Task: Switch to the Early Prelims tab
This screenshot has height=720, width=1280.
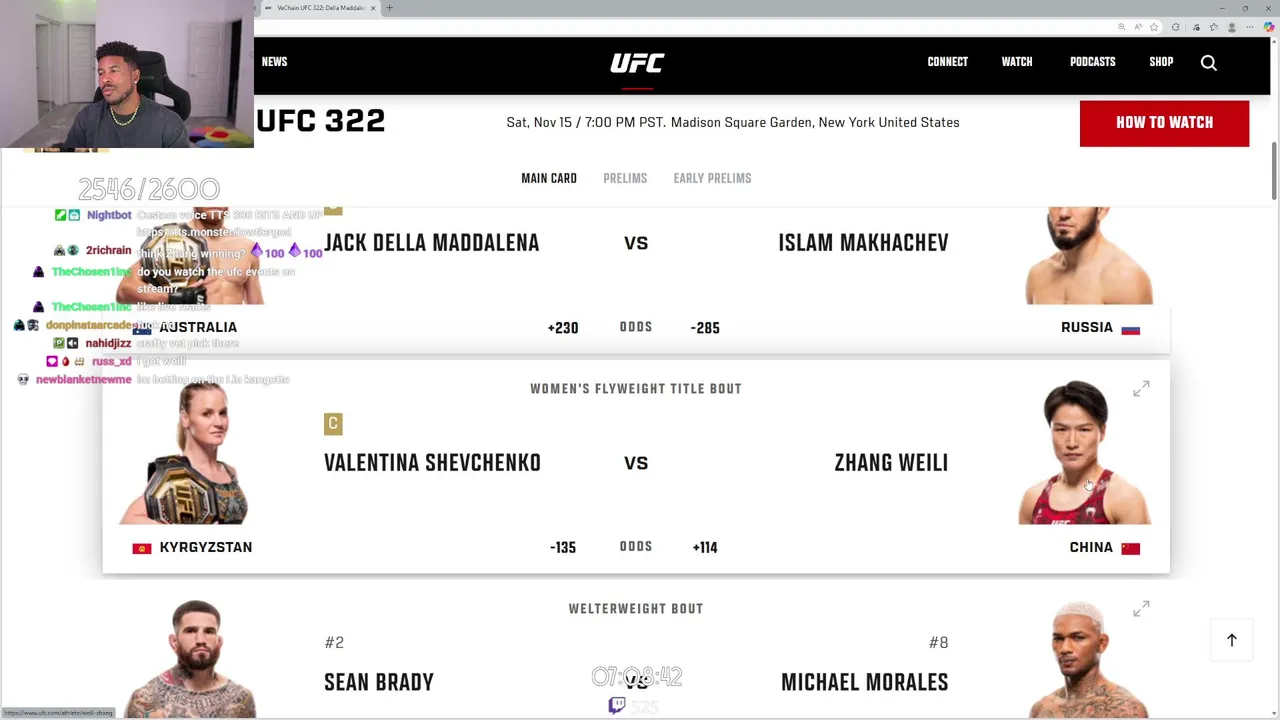Action: (712, 178)
